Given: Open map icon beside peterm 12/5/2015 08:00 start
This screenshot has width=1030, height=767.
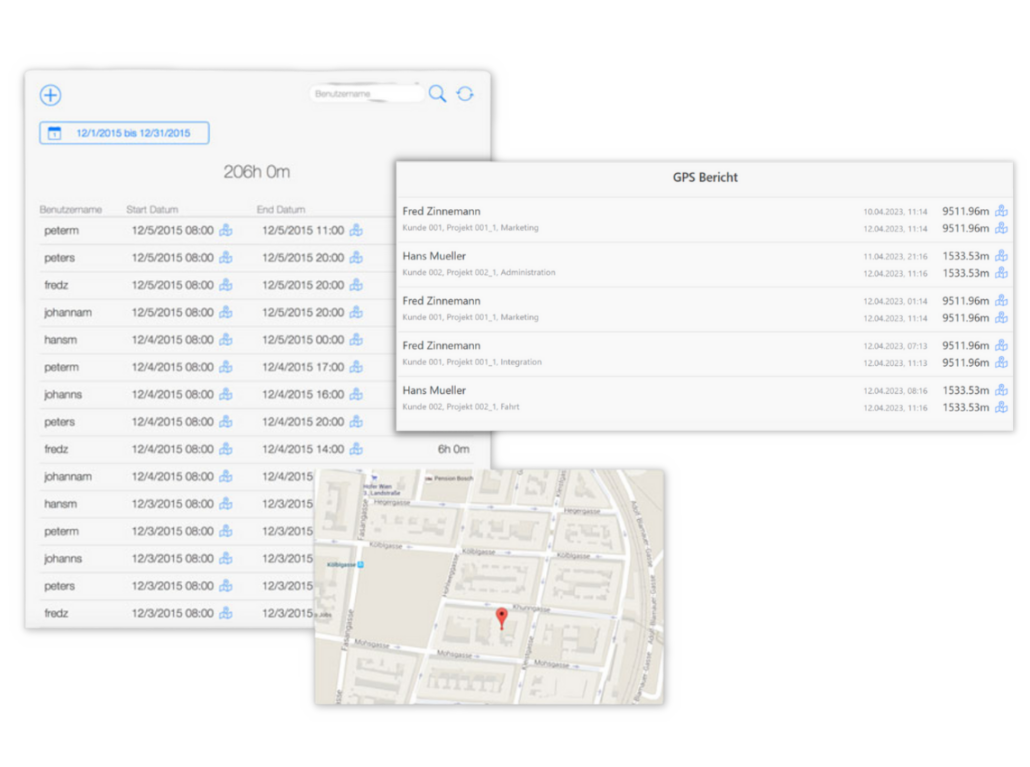Looking at the screenshot, I should 226,230.
